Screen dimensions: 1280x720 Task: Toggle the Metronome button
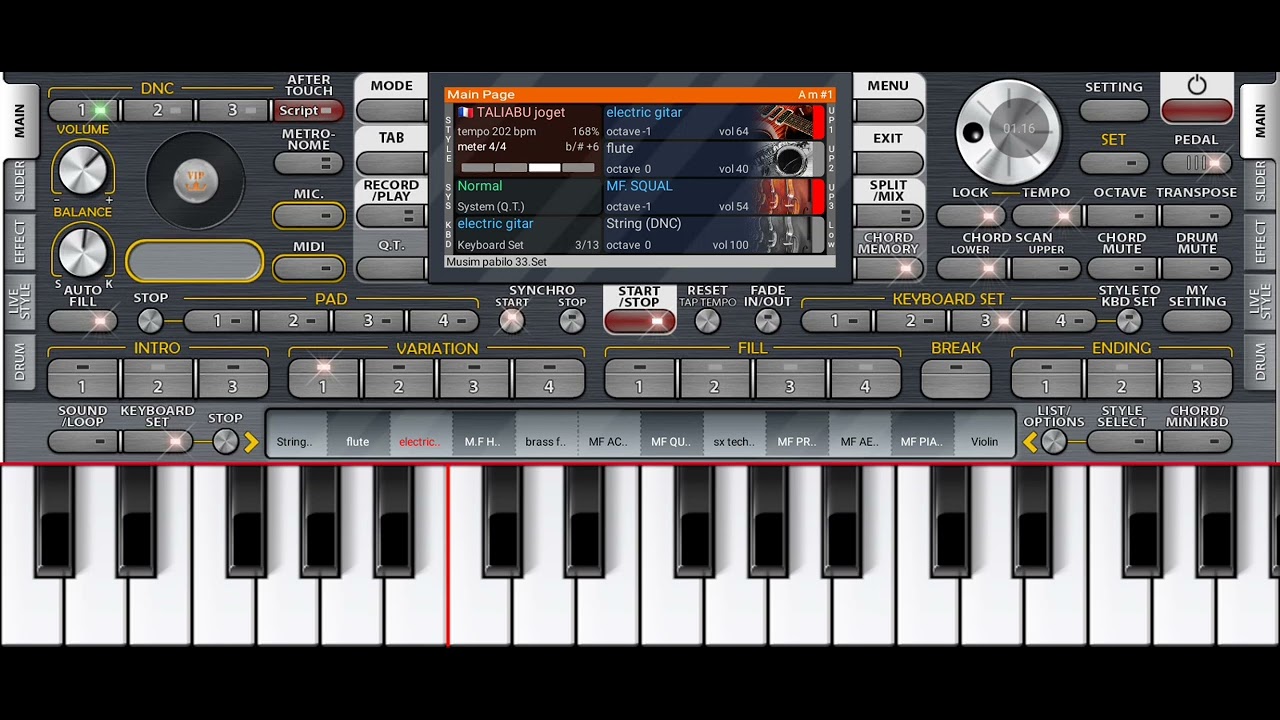(x=309, y=163)
